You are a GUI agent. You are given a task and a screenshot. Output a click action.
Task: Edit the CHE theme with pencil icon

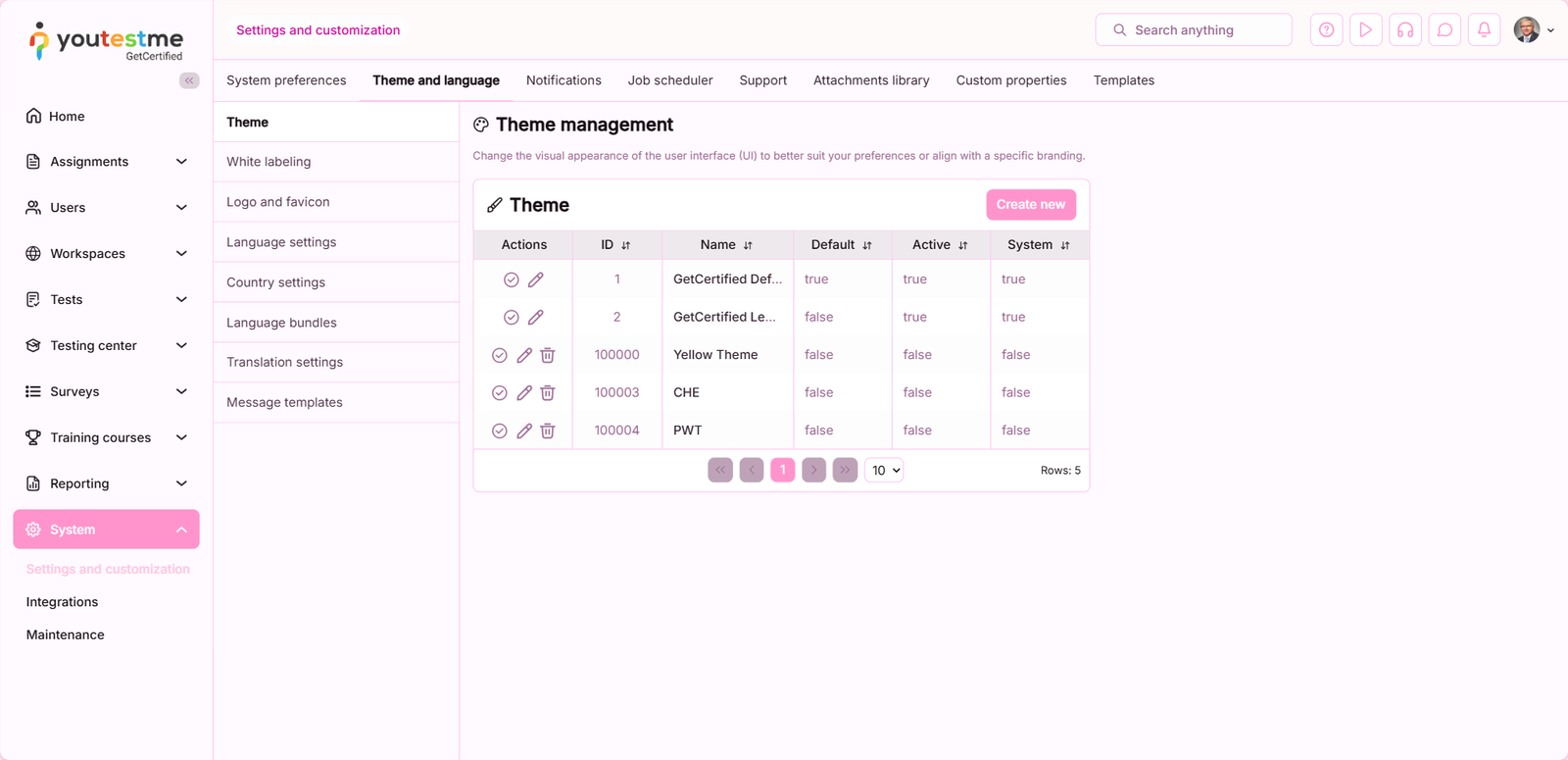coord(524,393)
